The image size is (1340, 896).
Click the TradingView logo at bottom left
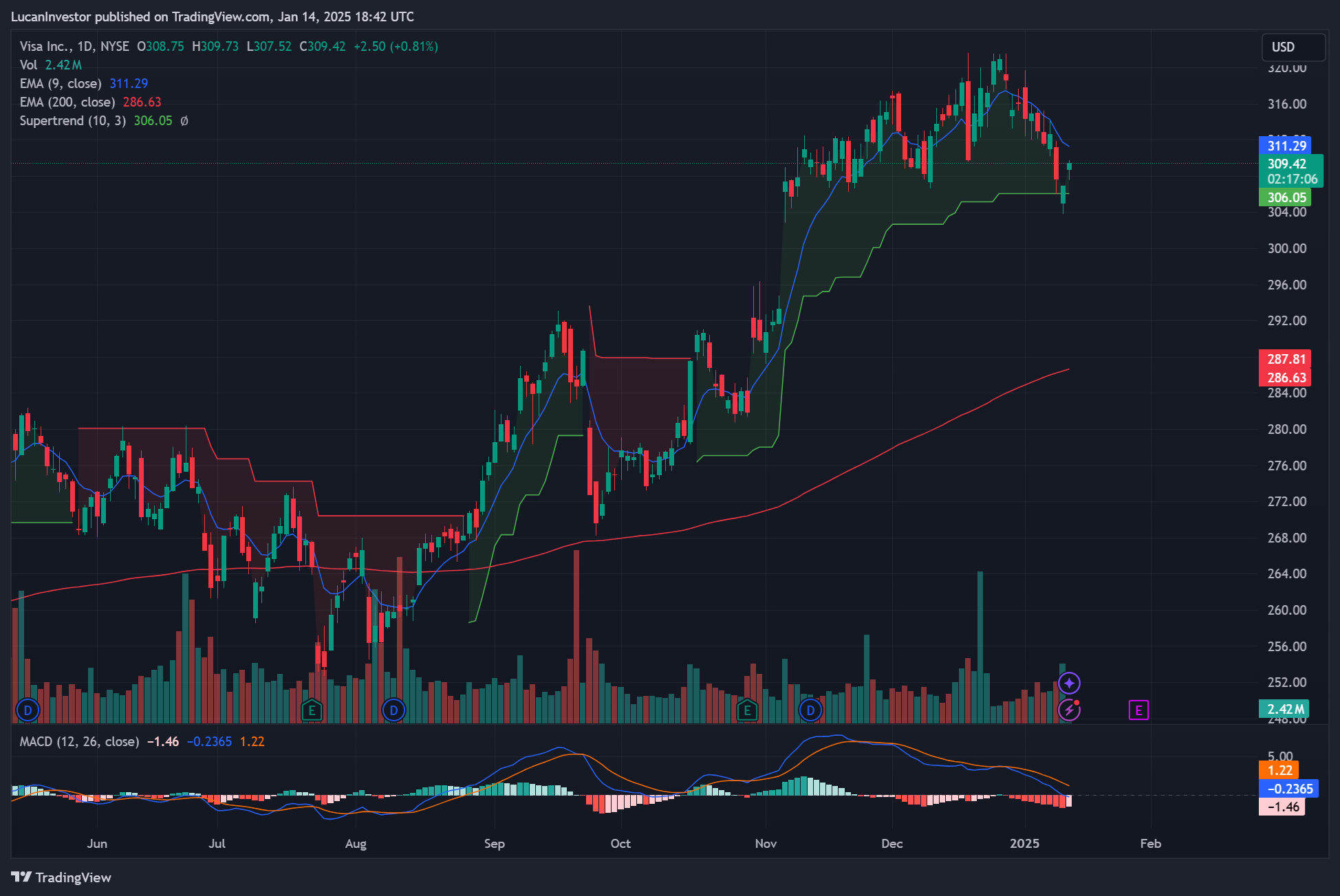[x=61, y=877]
